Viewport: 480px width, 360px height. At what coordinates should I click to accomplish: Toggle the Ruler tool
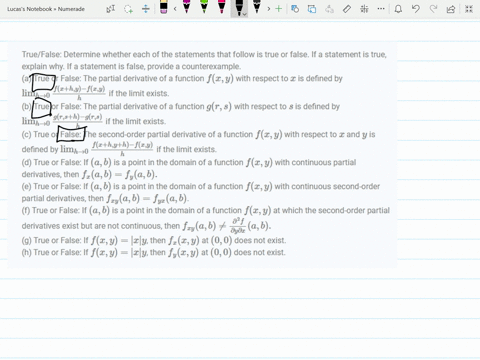coord(347,9)
